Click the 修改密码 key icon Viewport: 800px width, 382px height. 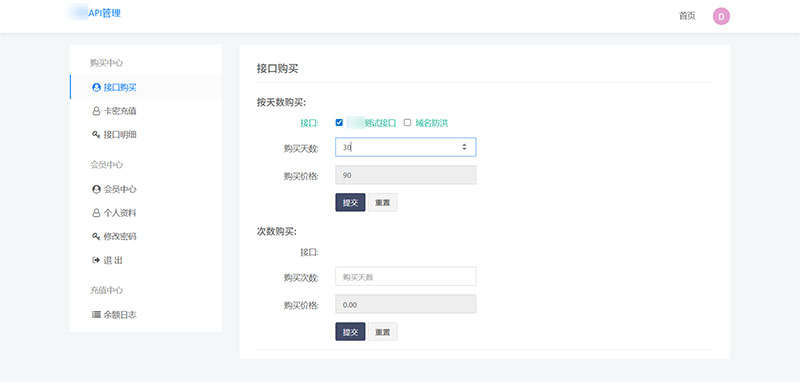(96, 237)
